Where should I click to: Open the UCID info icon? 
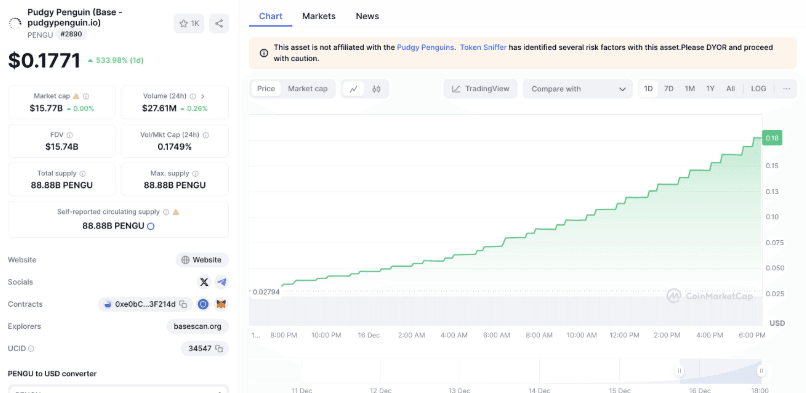click(31, 348)
